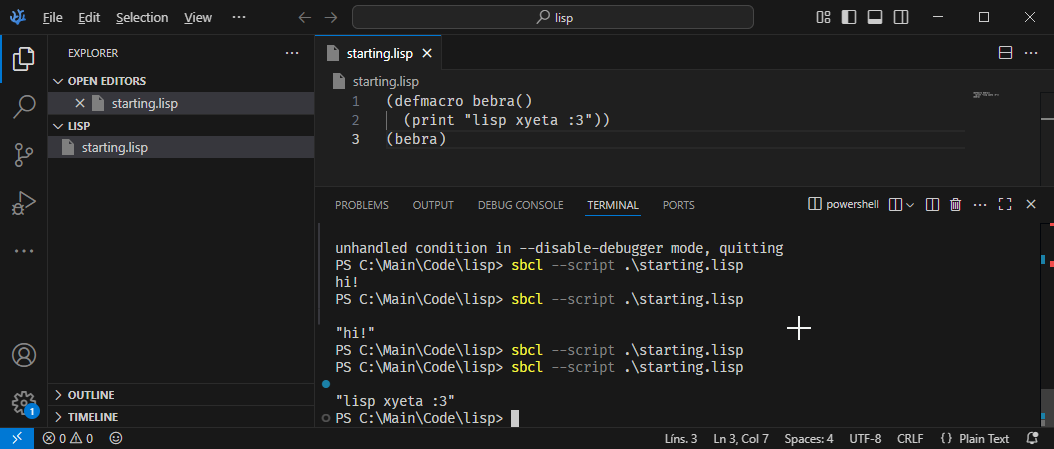1054x449 pixels.
Task: Open Run and Debug view
Action: click(x=24, y=203)
